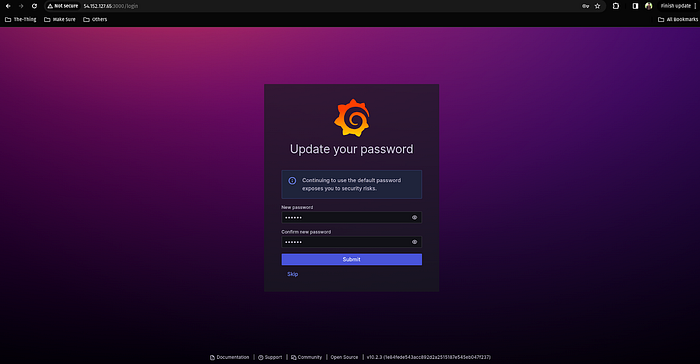Image resolution: width=700 pixels, height=364 pixels.
Task: Open the Not secure site info chip
Action: (x=62, y=6)
